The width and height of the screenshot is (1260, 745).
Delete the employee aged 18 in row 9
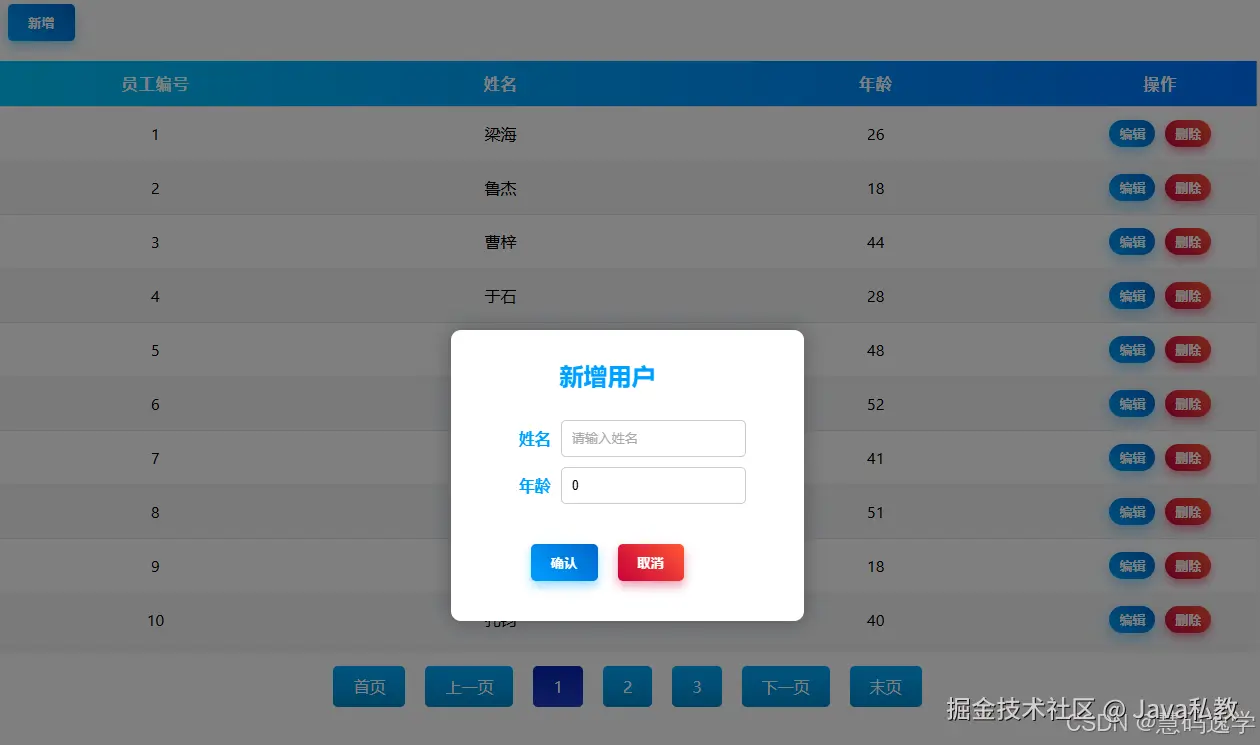(x=1187, y=565)
